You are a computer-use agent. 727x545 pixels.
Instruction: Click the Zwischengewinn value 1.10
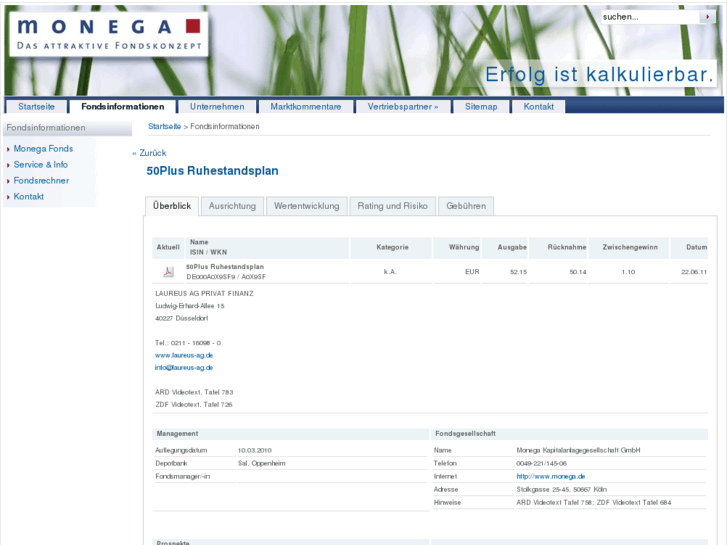tap(628, 272)
